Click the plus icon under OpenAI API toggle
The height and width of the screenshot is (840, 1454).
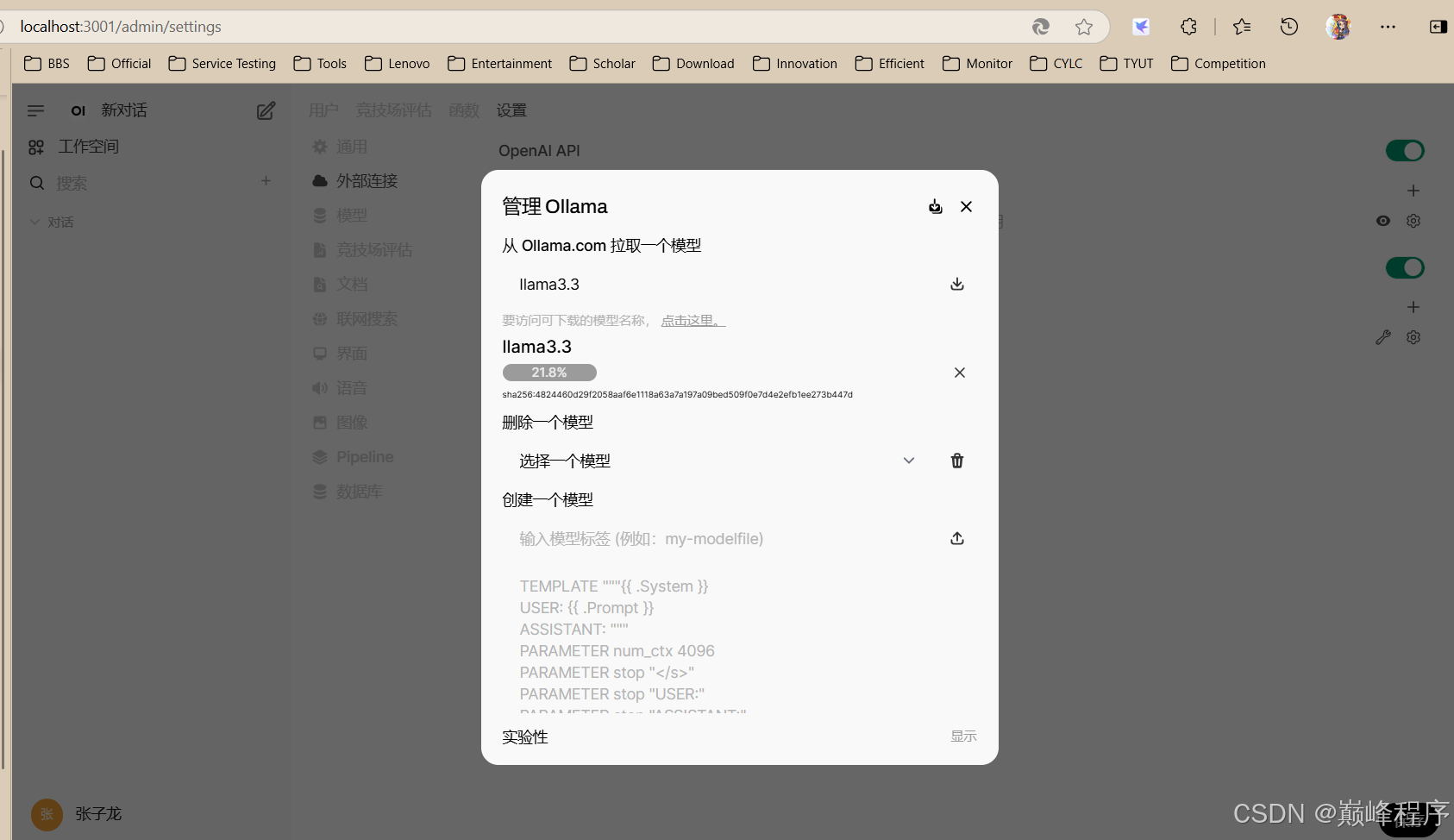[x=1413, y=190]
